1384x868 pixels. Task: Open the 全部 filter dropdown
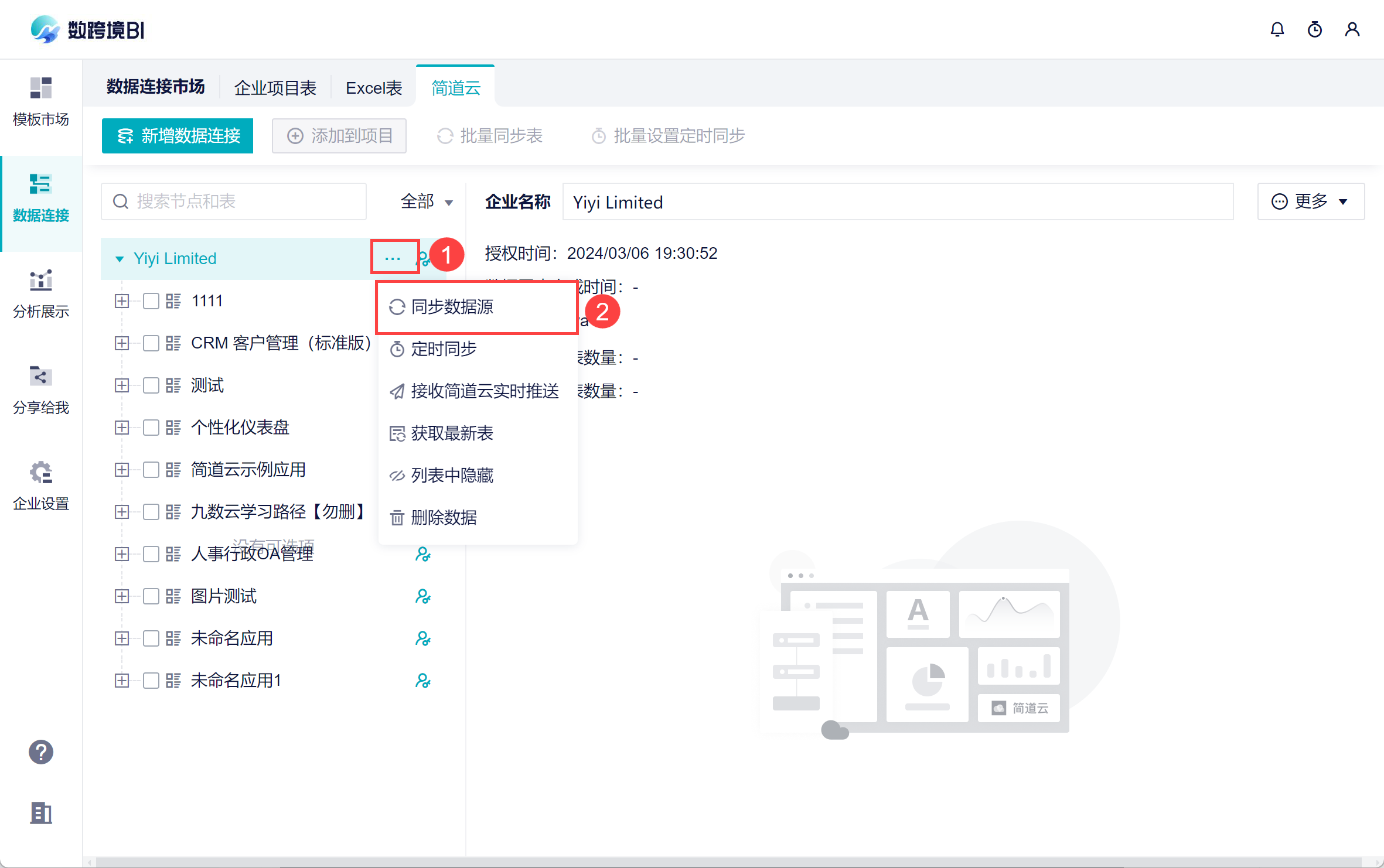pyautogui.click(x=427, y=202)
